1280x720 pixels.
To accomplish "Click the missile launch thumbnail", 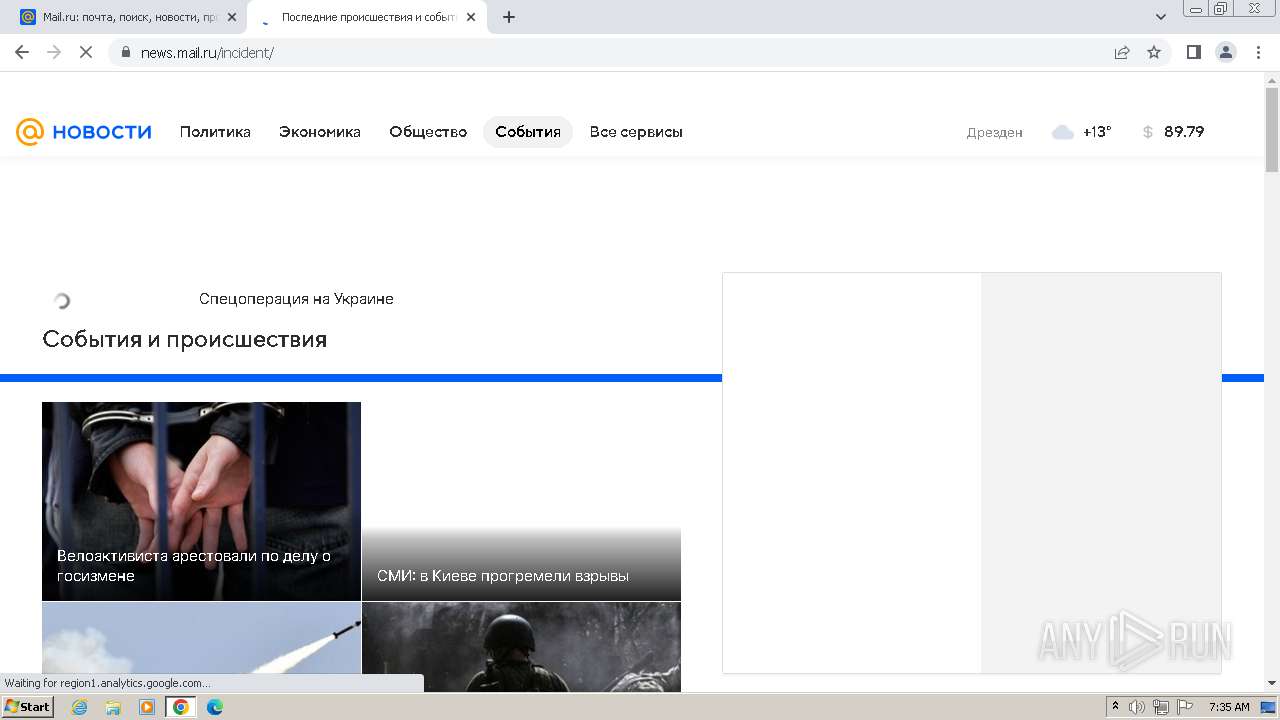I will (201, 647).
